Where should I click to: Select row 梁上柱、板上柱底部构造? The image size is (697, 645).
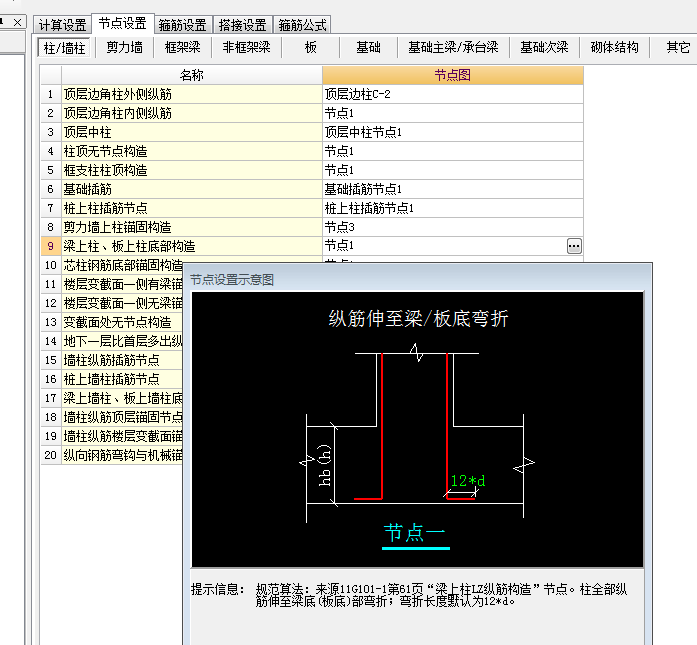[192, 246]
